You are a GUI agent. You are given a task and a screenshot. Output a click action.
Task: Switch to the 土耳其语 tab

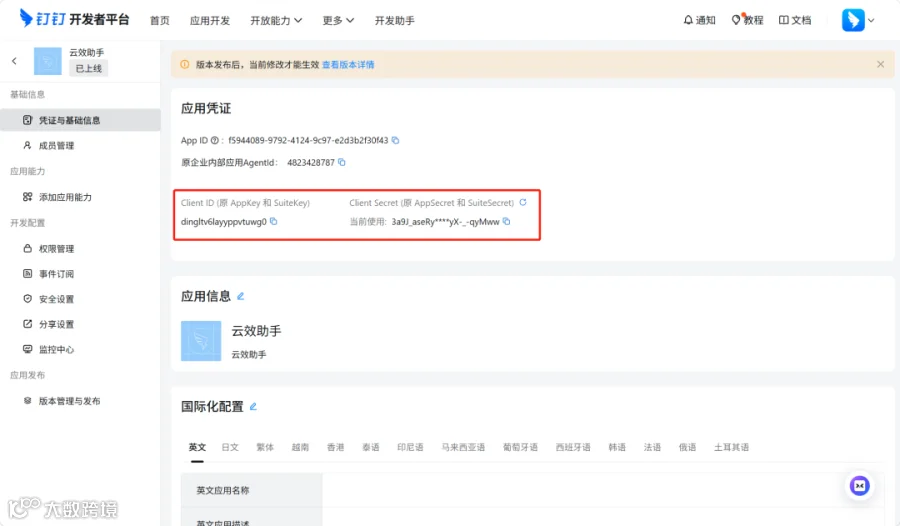click(x=731, y=447)
